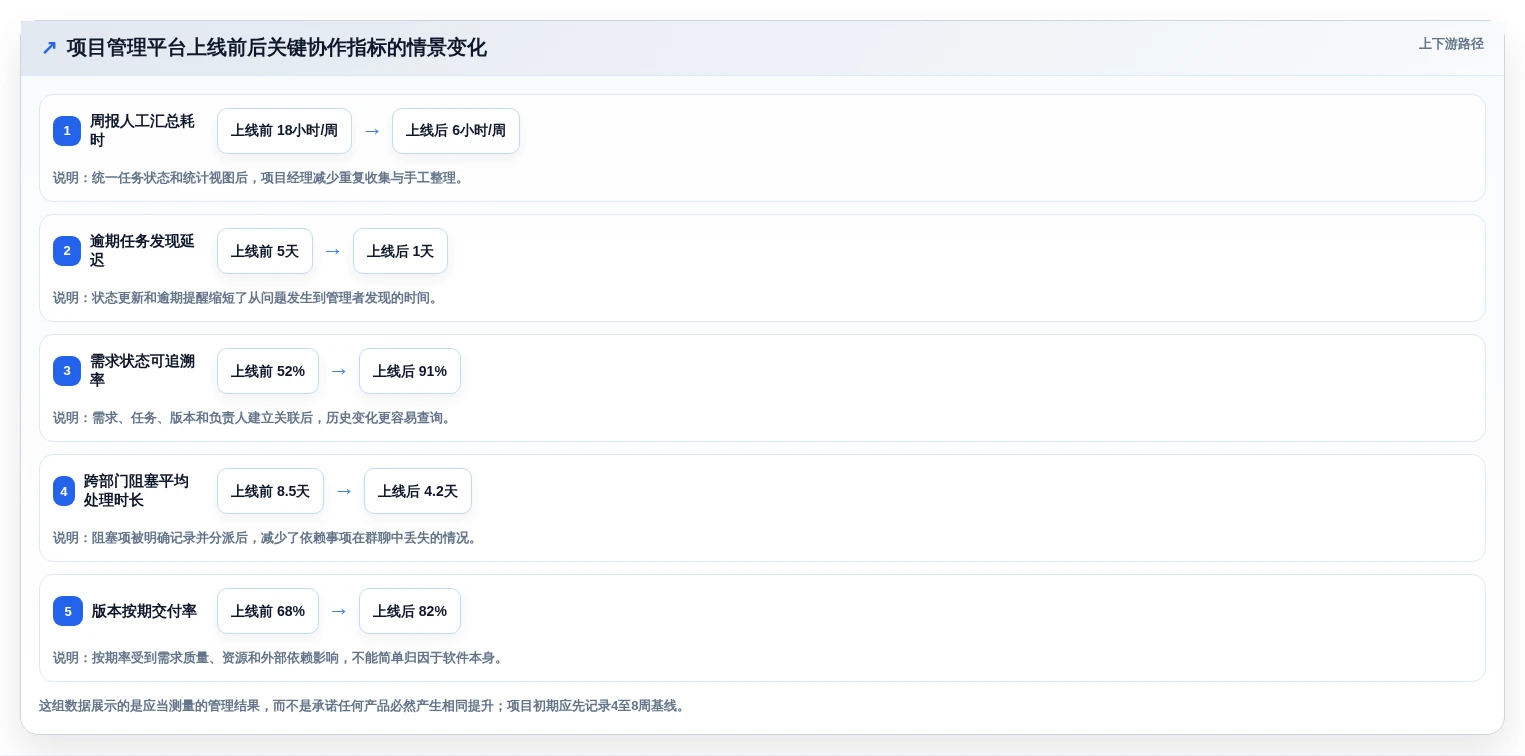
Task: Click the 版本按期交付率 metric title
Action: click(x=144, y=611)
